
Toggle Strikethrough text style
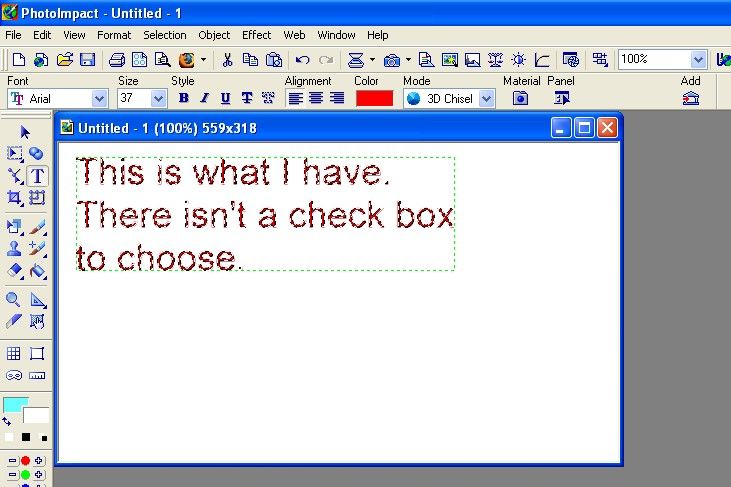click(x=247, y=98)
